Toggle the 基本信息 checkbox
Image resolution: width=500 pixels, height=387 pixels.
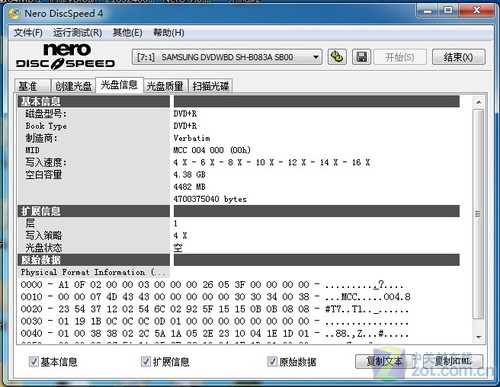[34, 361]
